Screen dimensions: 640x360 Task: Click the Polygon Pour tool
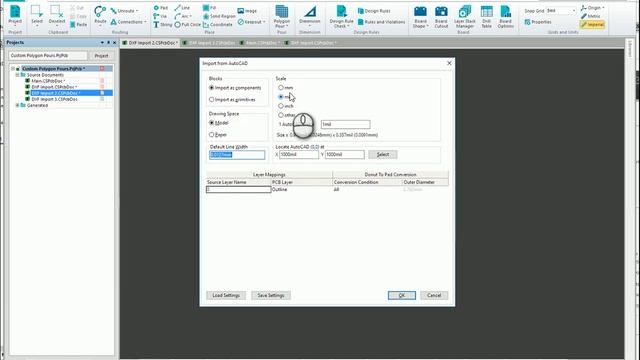click(x=282, y=16)
